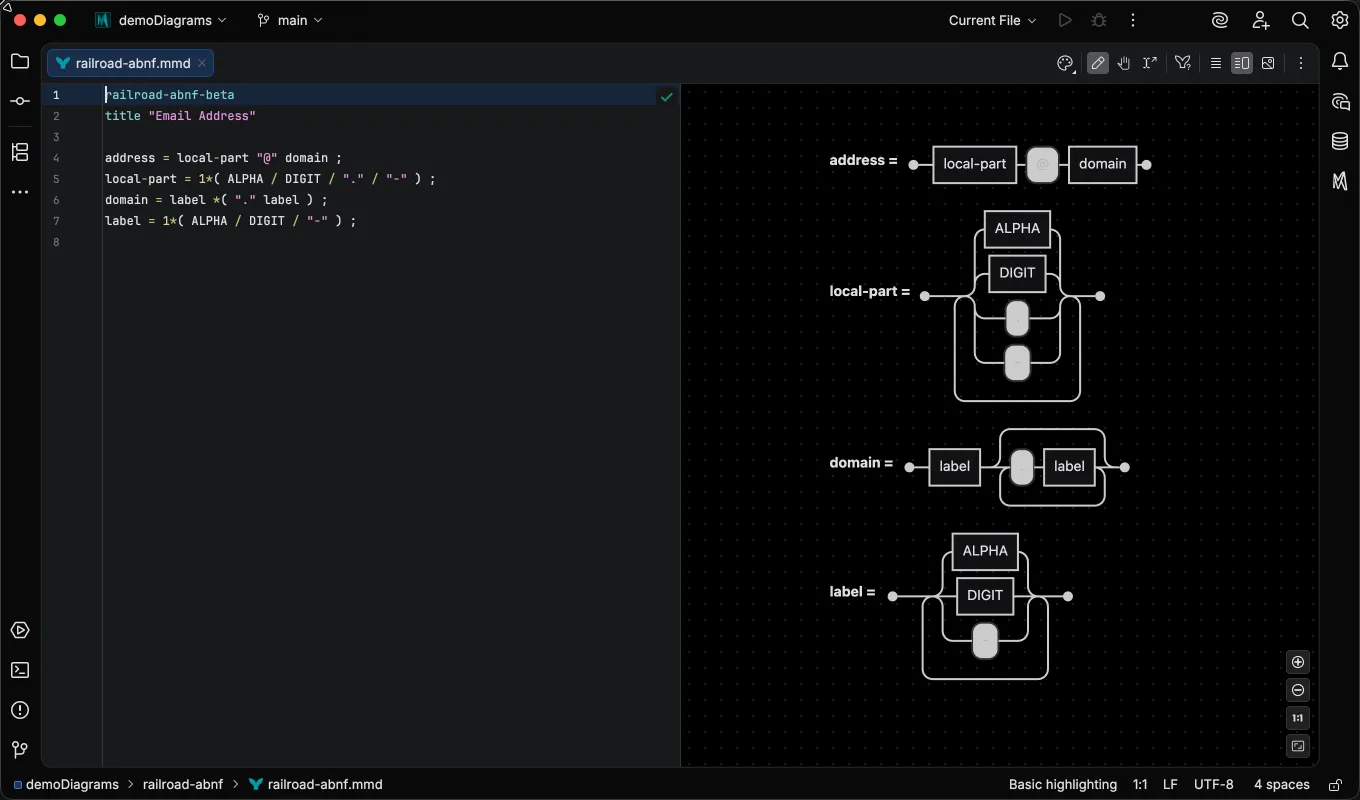Open the AI Assistant spiral icon in title bar
Viewport: 1360px width, 800px height.
[x=1220, y=20]
